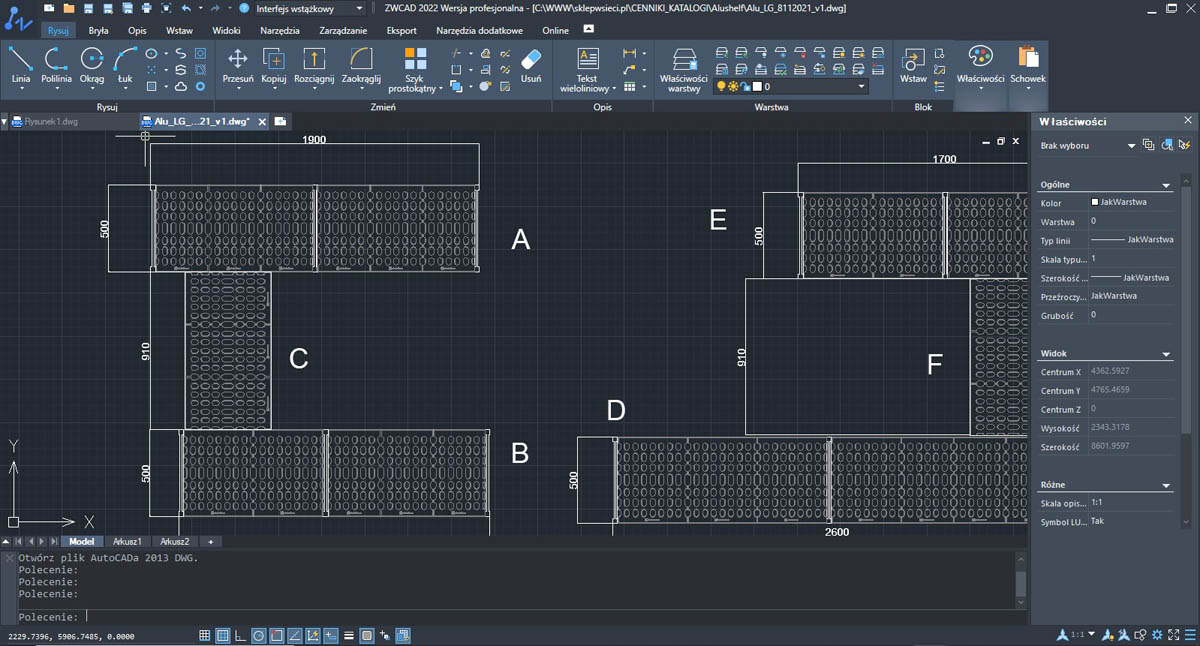Image resolution: width=1200 pixels, height=646 pixels.
Task: Toggle polar tracking in status bar
Action: tap(258, 635)
